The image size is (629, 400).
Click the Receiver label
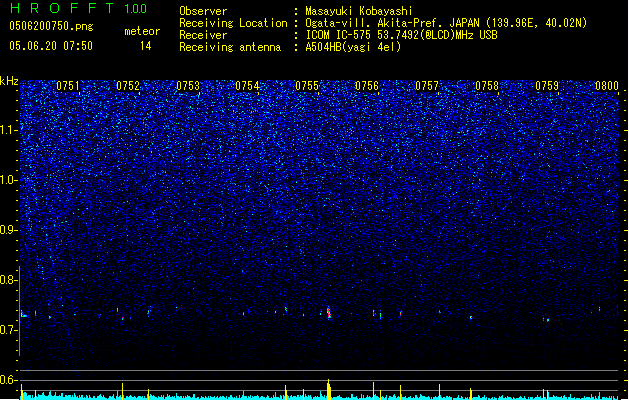pos(203,35)
